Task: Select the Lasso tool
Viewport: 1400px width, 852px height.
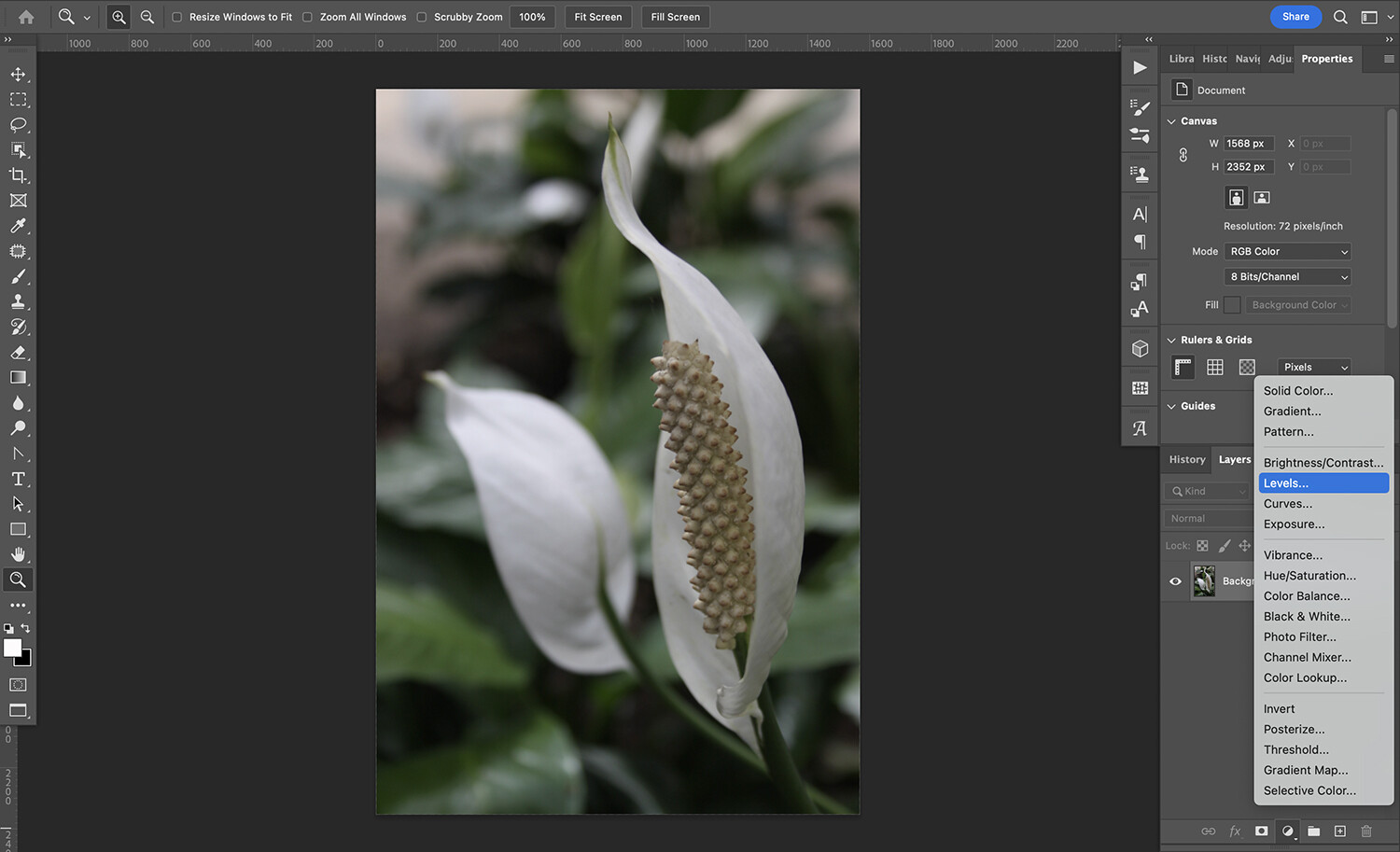Action: [x=19, y=124]
